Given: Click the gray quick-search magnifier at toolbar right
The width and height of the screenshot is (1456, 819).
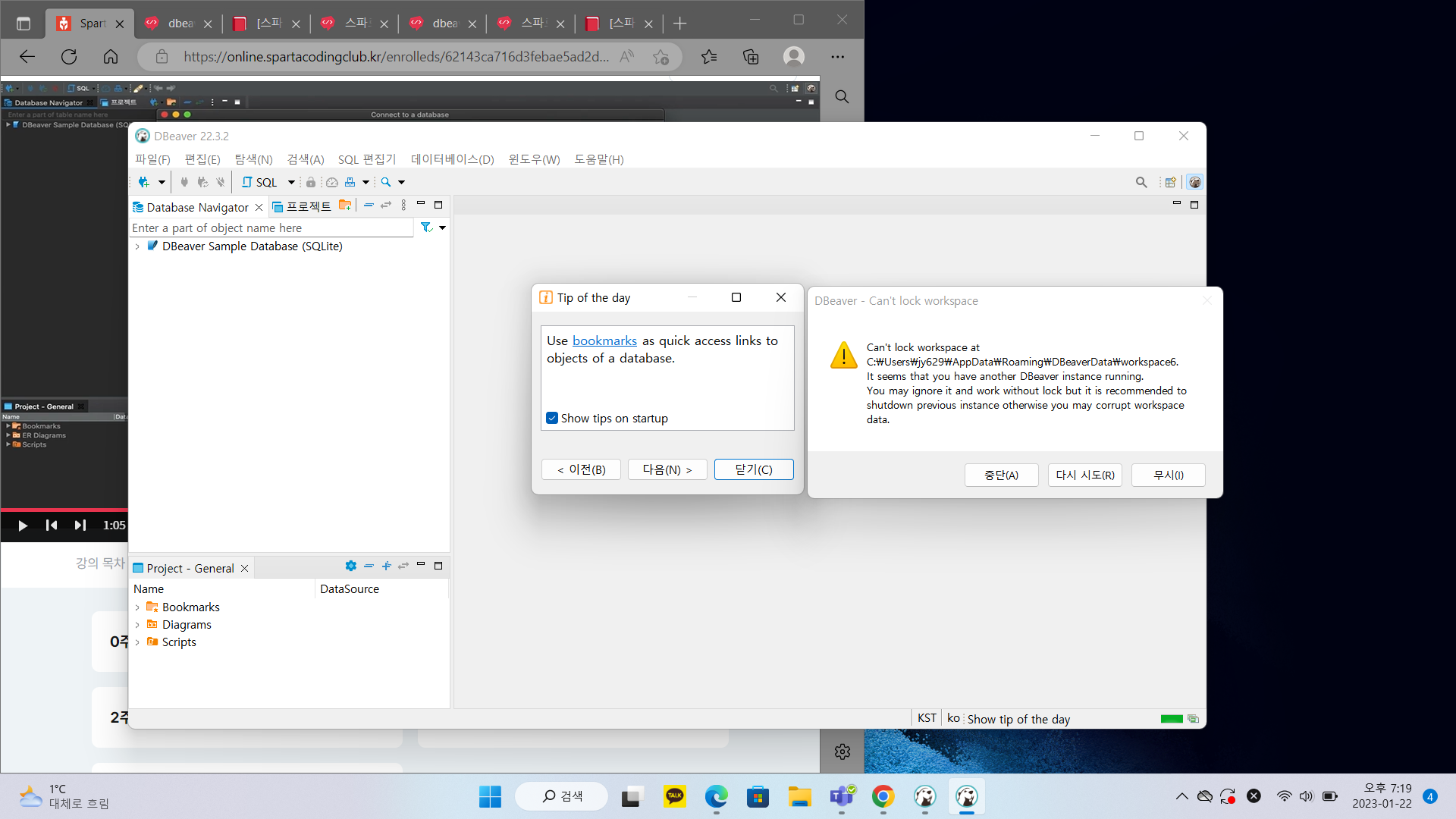Looking at the screenshot, I should click(1141, 182).
